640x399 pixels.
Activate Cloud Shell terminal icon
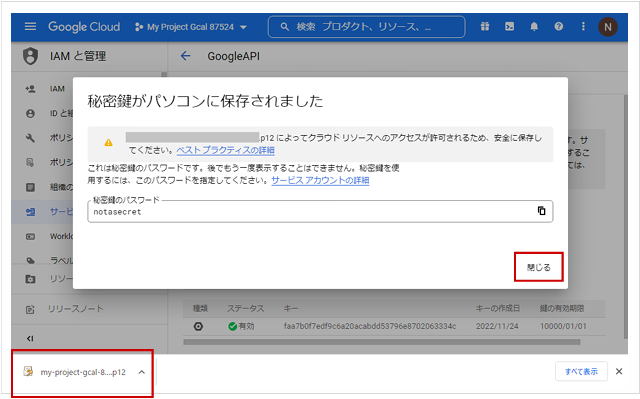(x=509, y=27)
